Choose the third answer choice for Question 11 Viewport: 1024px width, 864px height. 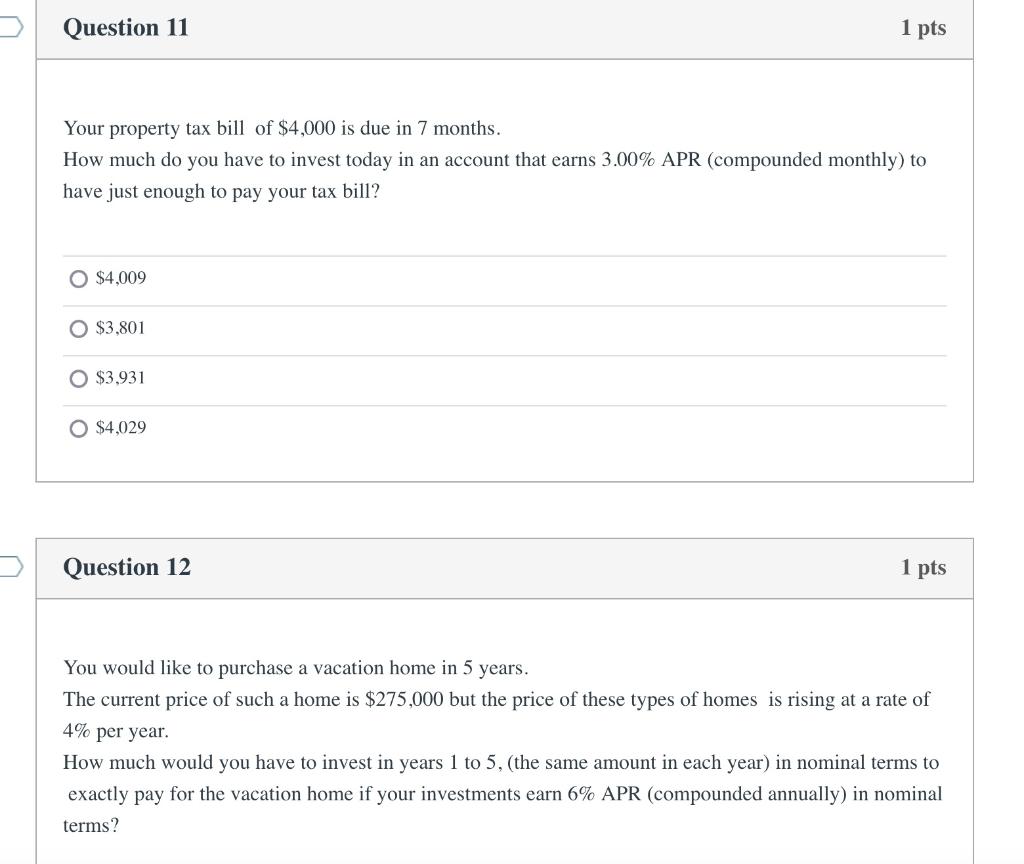click(x=78, y=378)
